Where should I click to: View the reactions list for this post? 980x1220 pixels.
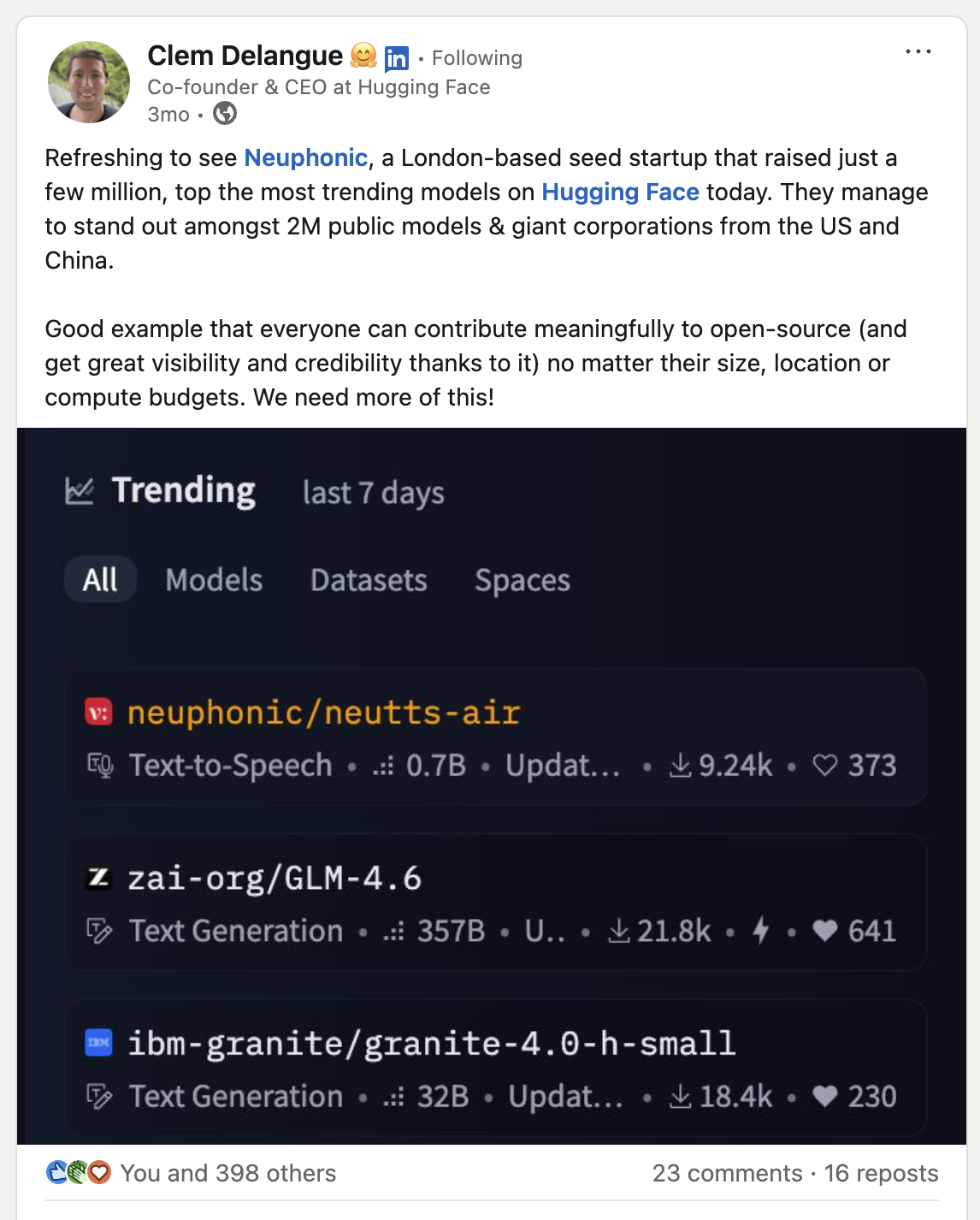coord(227,1173)
